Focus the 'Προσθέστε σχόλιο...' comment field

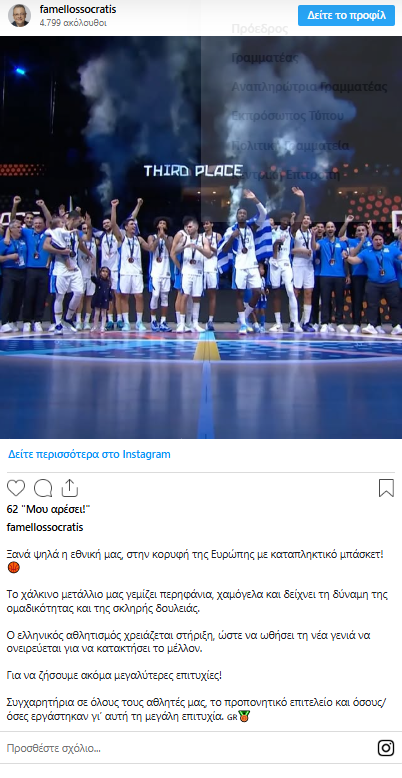click(189, 748)
